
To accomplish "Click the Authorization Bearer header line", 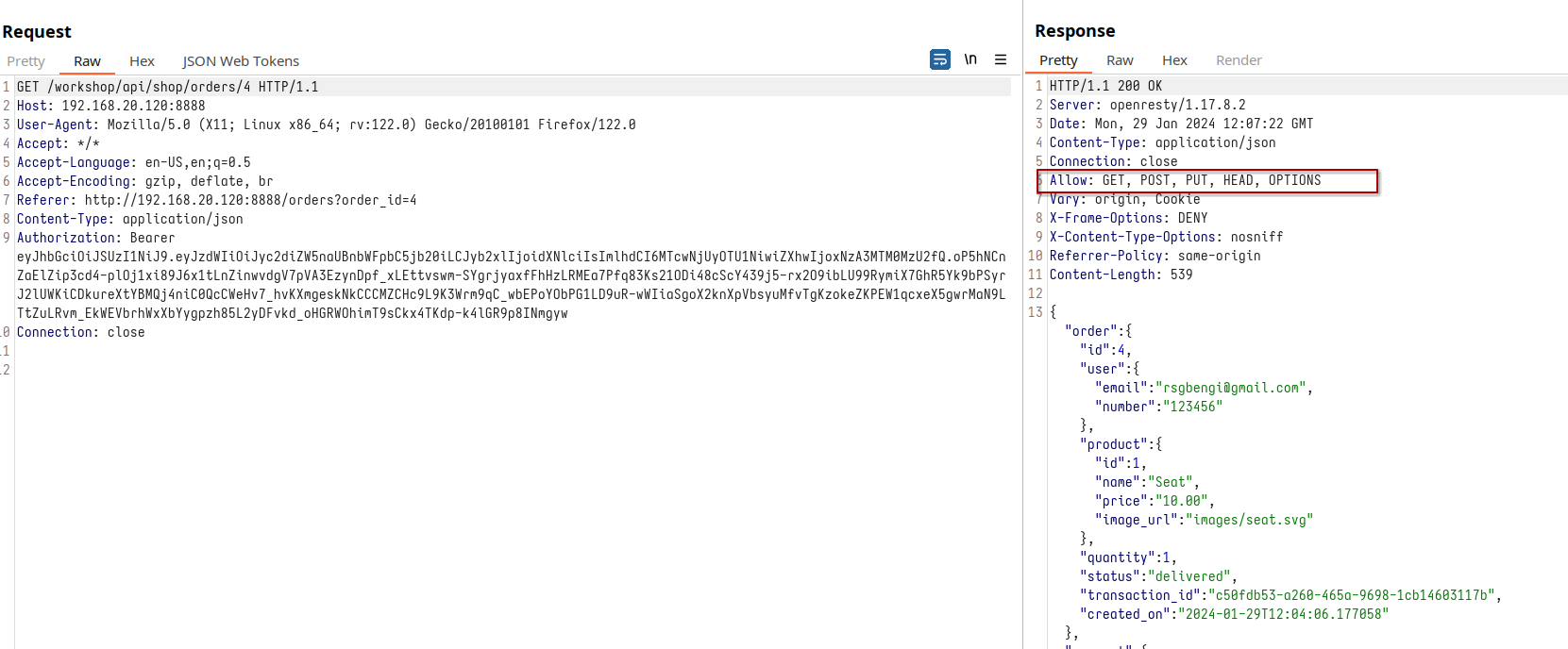I will point(95,238).
